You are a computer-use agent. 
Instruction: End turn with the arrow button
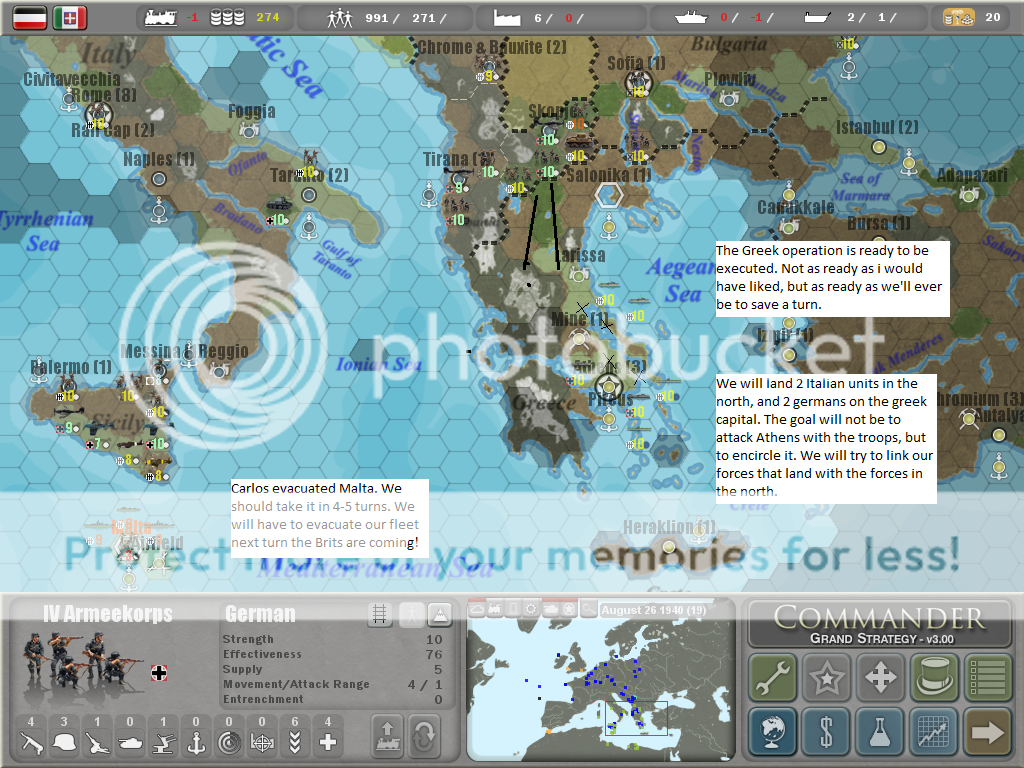point(988,733)
